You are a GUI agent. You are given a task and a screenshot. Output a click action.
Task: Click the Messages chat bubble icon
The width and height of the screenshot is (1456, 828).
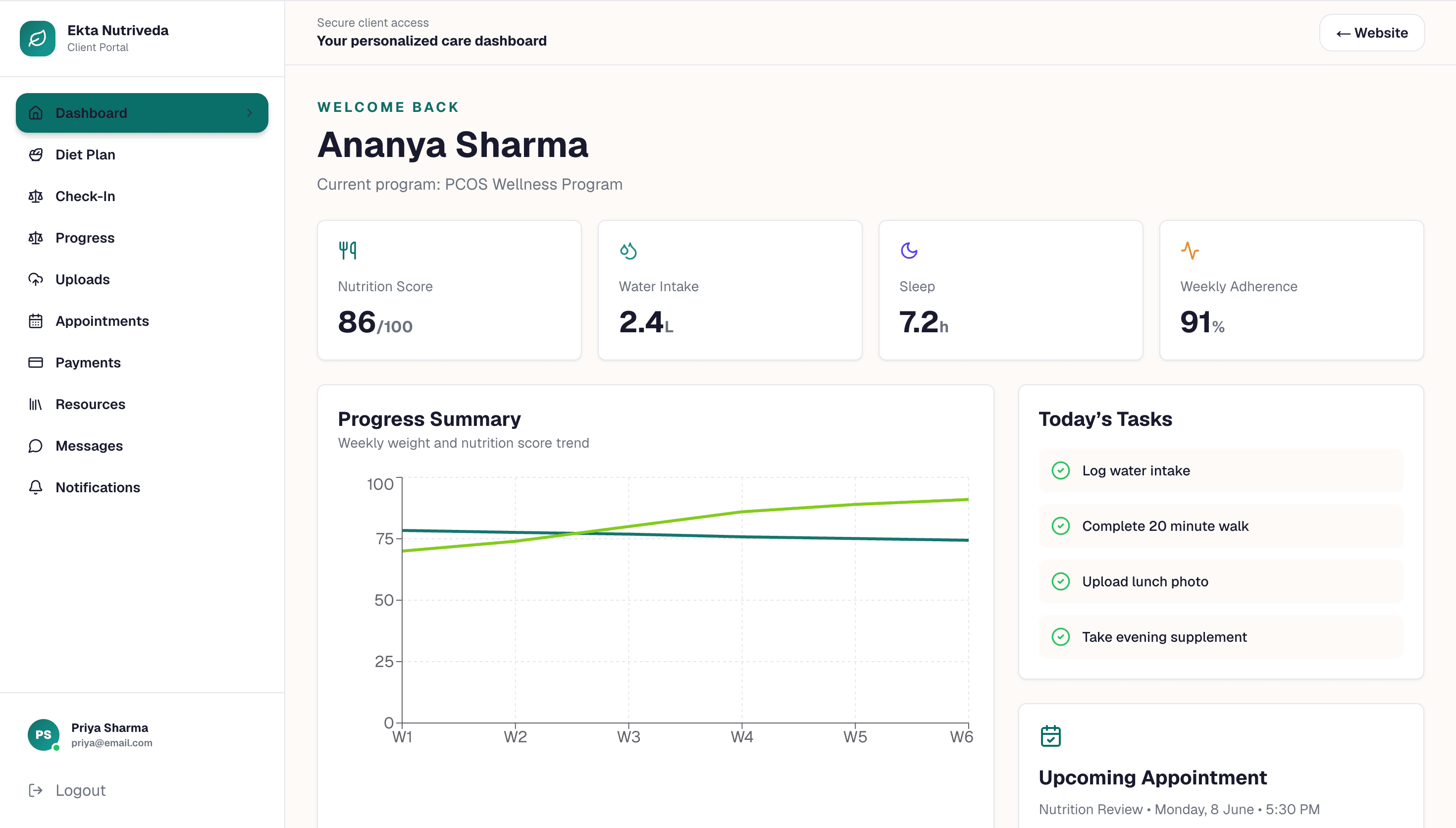36,446
